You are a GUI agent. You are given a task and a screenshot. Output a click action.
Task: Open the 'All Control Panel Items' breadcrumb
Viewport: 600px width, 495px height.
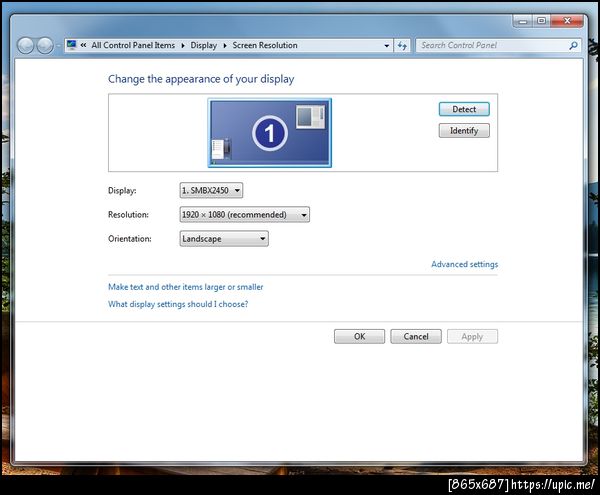[133, 45]
